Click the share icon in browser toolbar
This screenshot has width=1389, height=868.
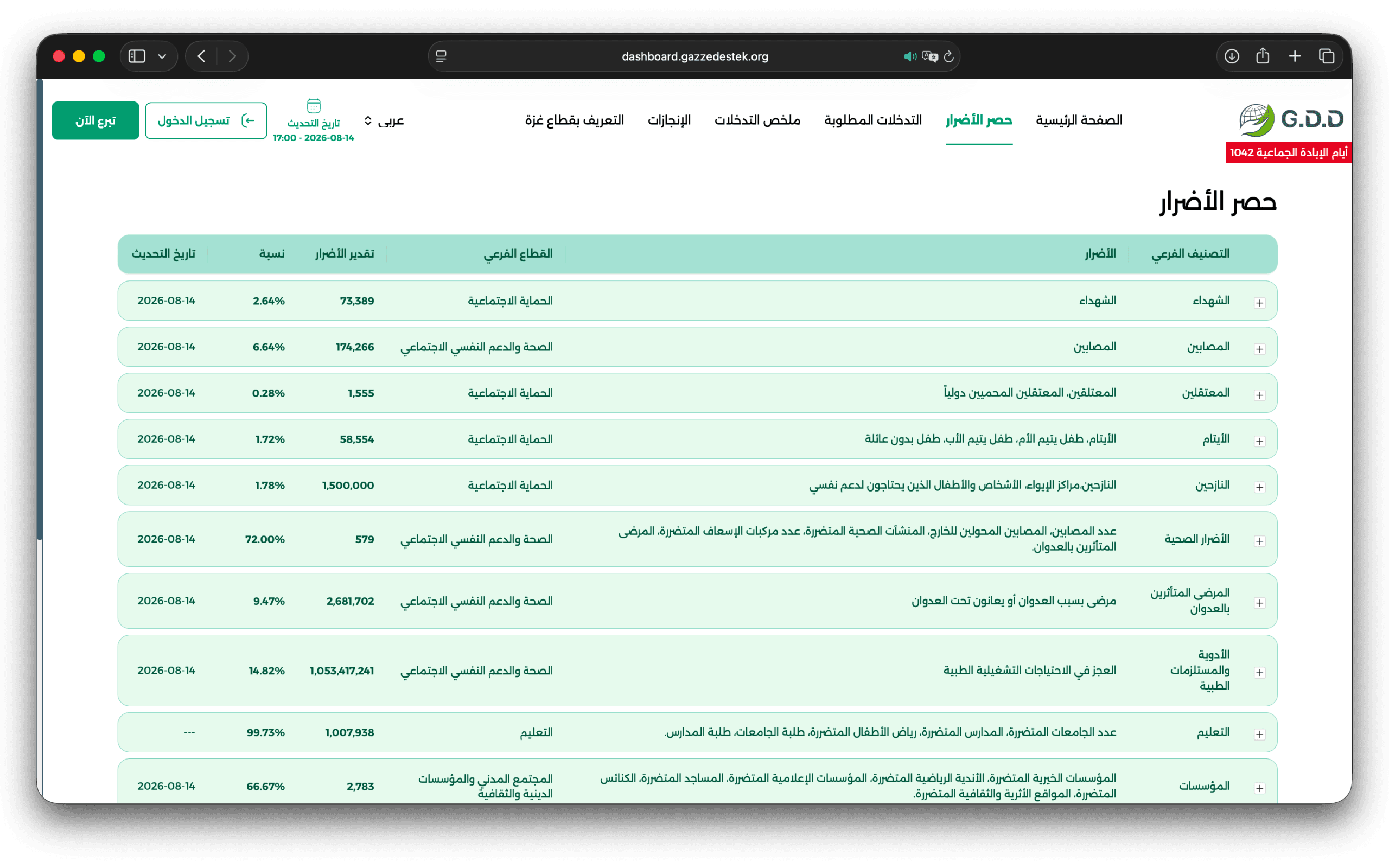point(1262,56)
